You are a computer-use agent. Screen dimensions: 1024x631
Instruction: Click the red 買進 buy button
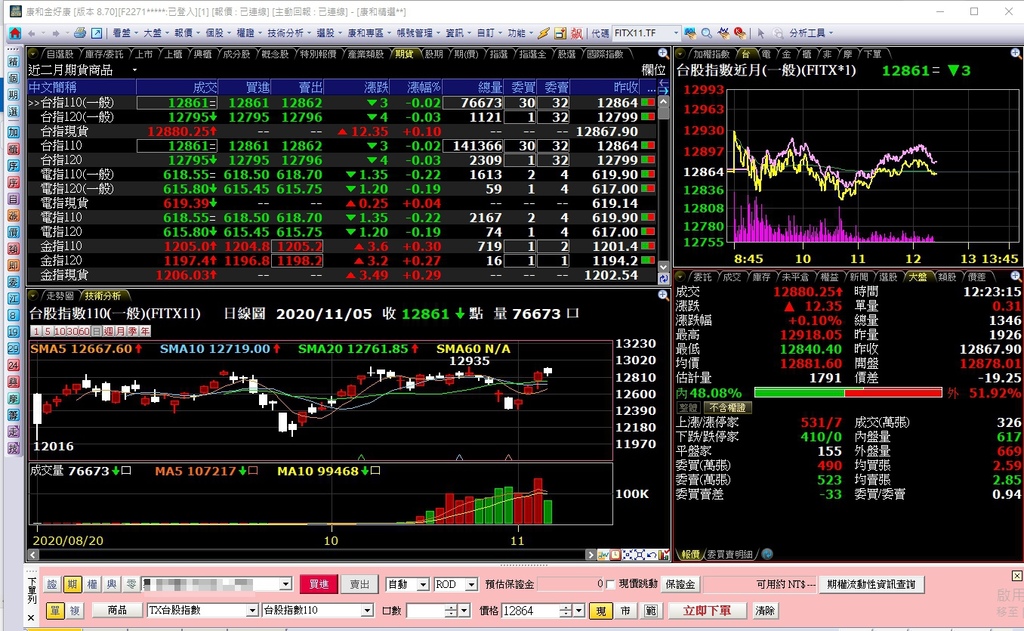tap(319, 584)
